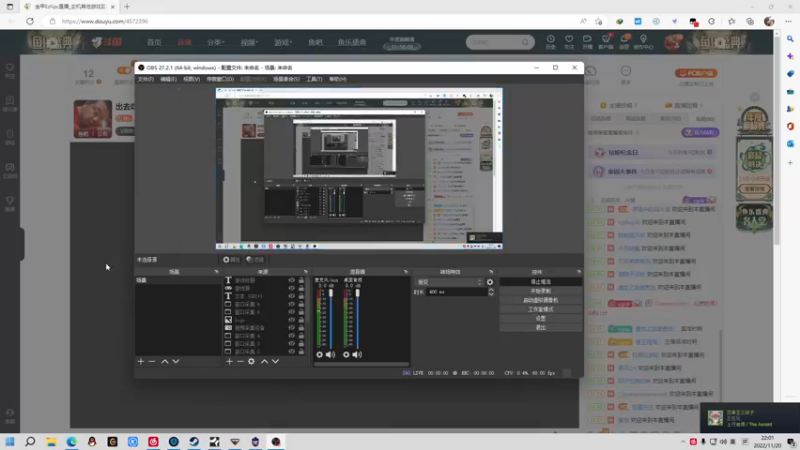800x450 pixels.
Task: Click the 滤镜 filters button above the docks
Action: pos(255,260)
